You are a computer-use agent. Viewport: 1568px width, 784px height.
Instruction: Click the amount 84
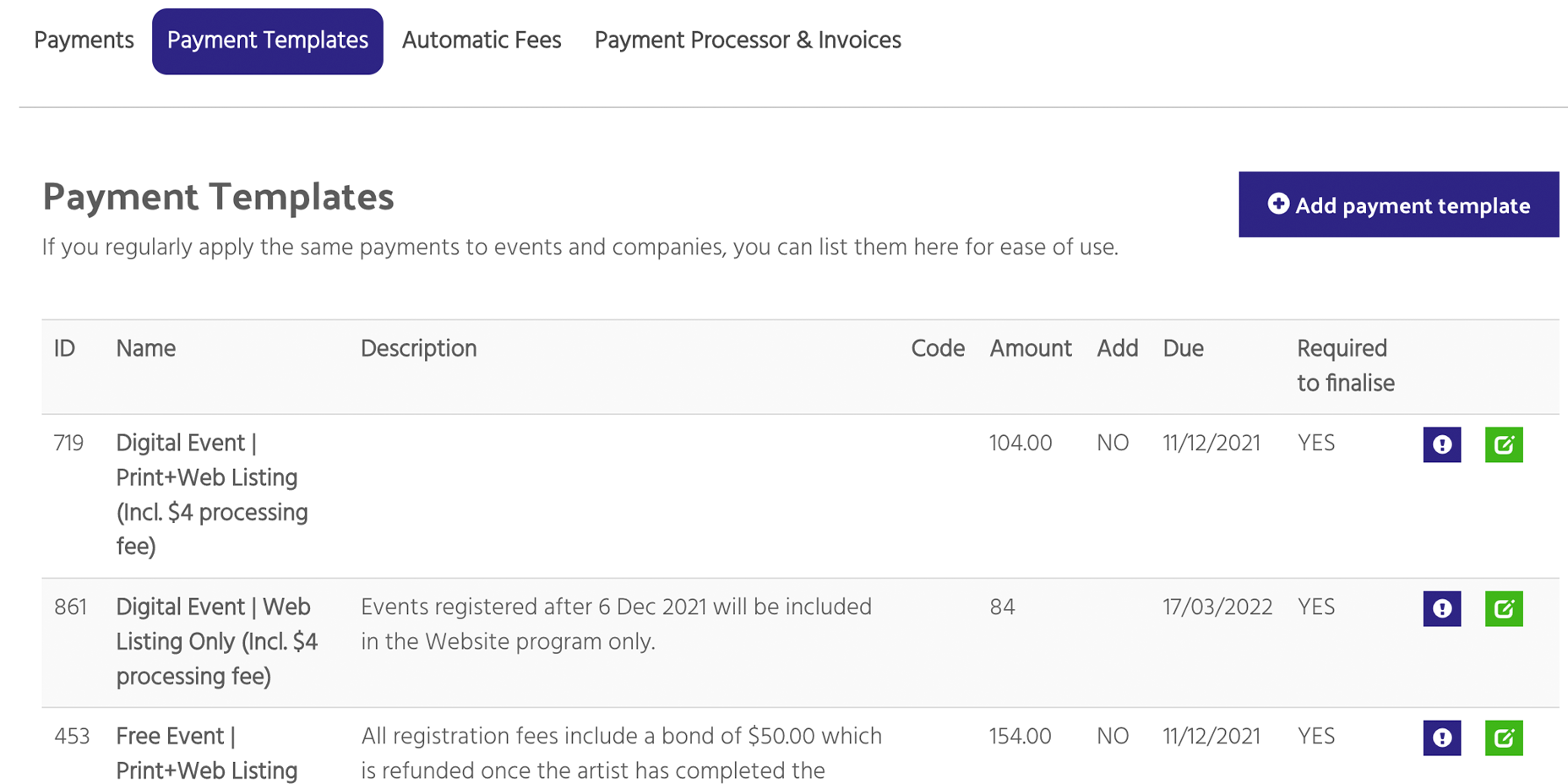pos(1002,607)
